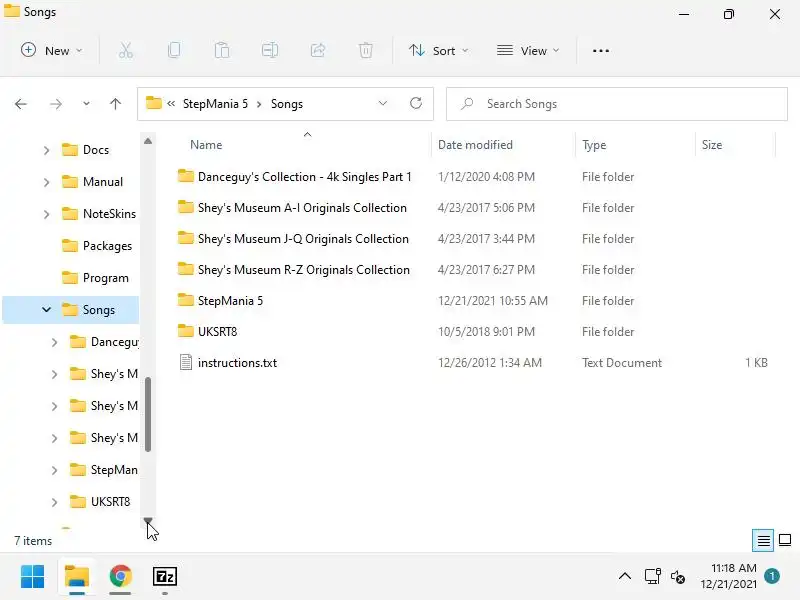The height and width of the screenshot is (600, 800).
Task: Open the Sort options dropdown
Action: tap(438, 51)
